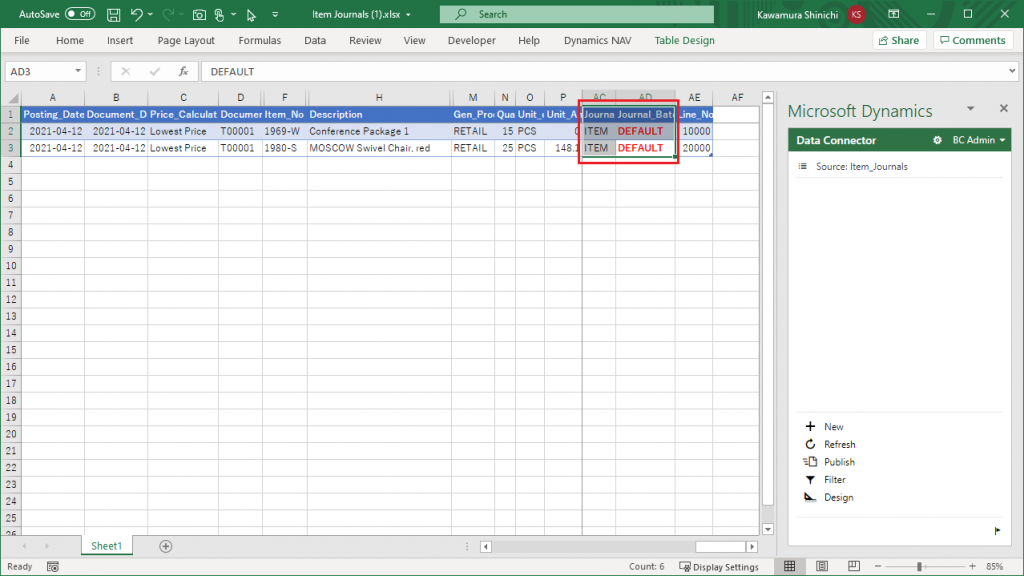The width and height of the screenshot is (1024, 576).
Task: Switch to the Table Design tab
Action: point(684,40)
